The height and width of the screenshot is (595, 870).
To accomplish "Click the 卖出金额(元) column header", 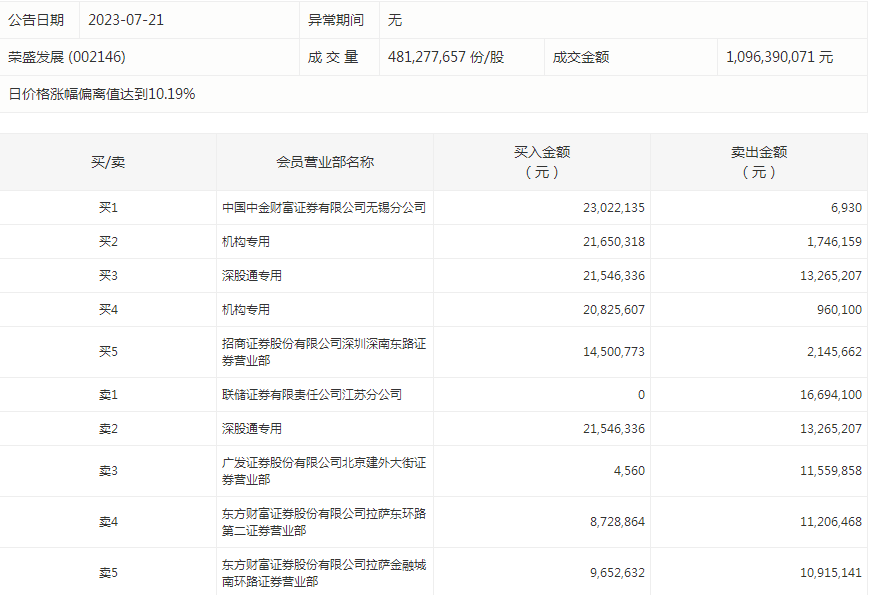I will [758, 160].
